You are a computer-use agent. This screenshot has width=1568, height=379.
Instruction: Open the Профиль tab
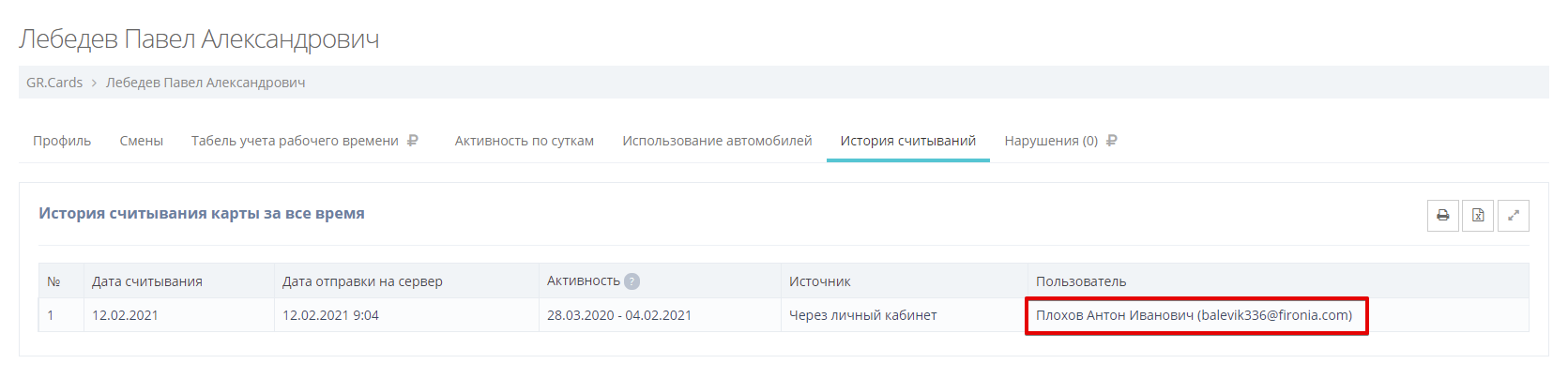62,141
